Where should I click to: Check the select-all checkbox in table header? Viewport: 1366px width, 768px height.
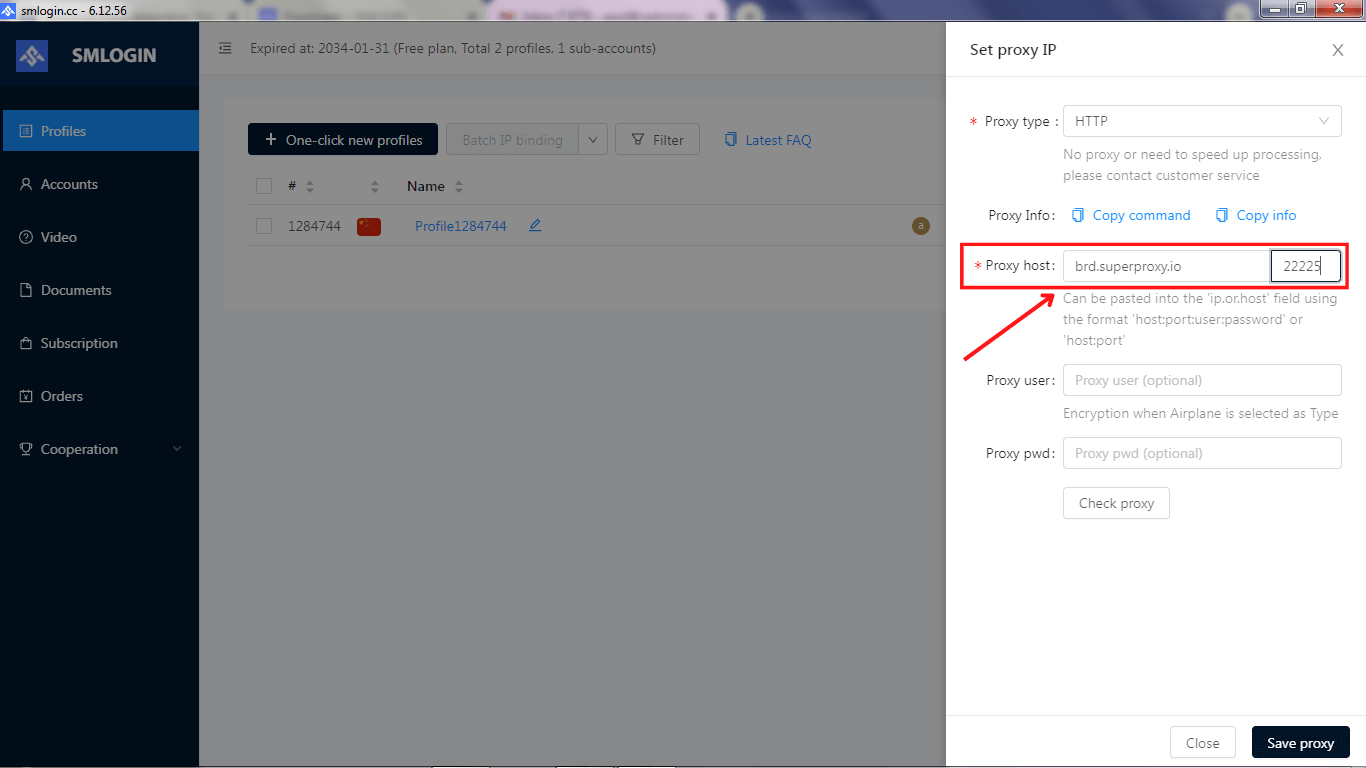pyautogui.click(x=263, y=186)
